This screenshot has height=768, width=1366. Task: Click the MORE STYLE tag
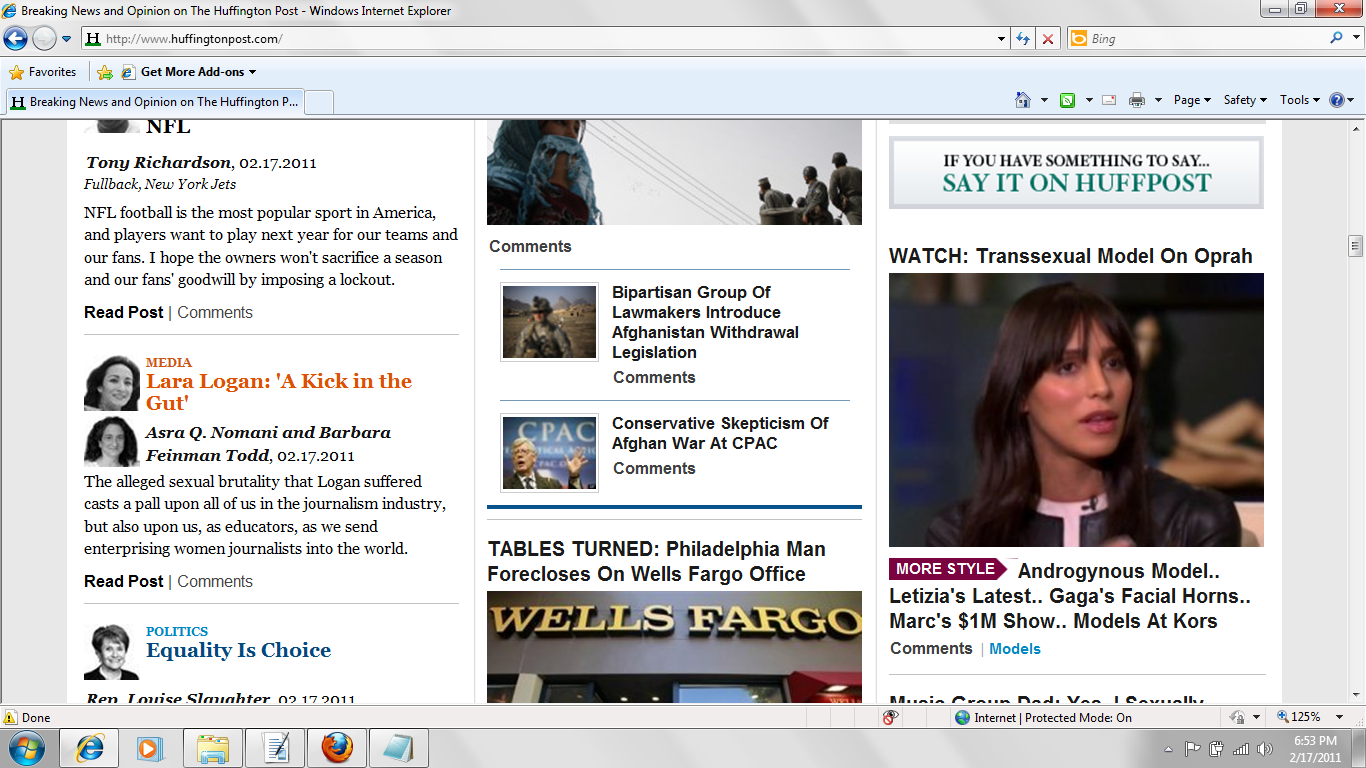click(x=950, y=569)
